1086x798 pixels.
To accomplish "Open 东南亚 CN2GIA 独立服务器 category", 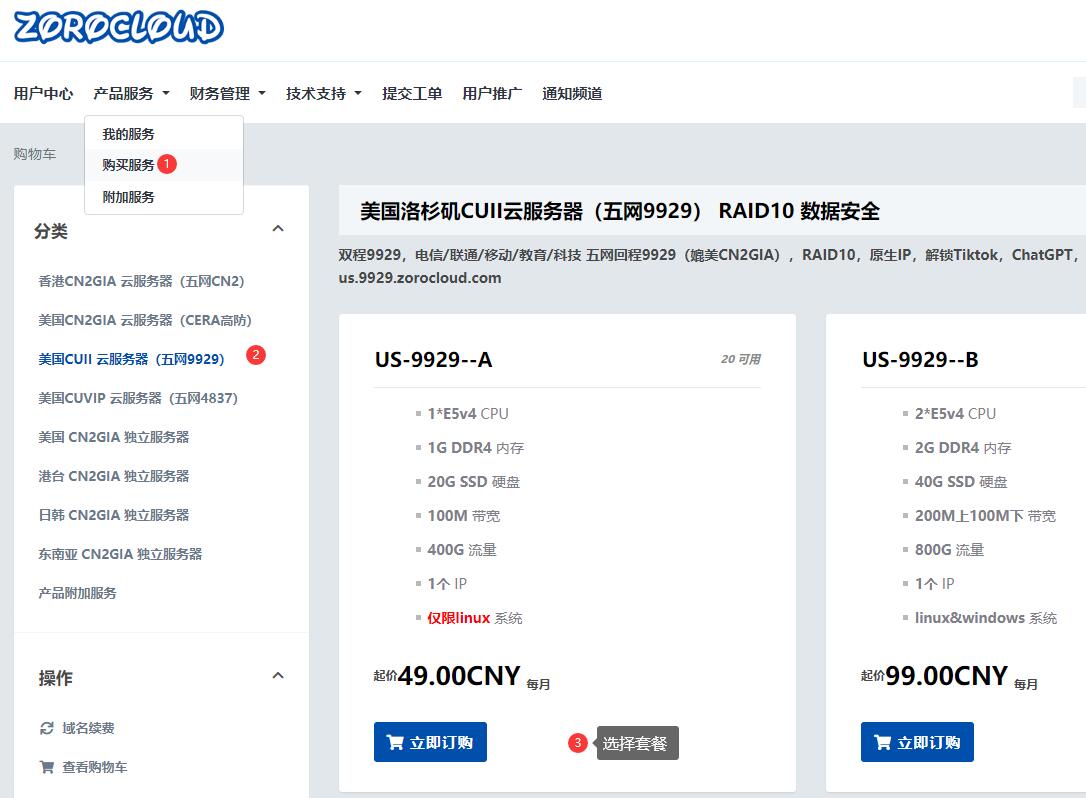I will (120, 554).
